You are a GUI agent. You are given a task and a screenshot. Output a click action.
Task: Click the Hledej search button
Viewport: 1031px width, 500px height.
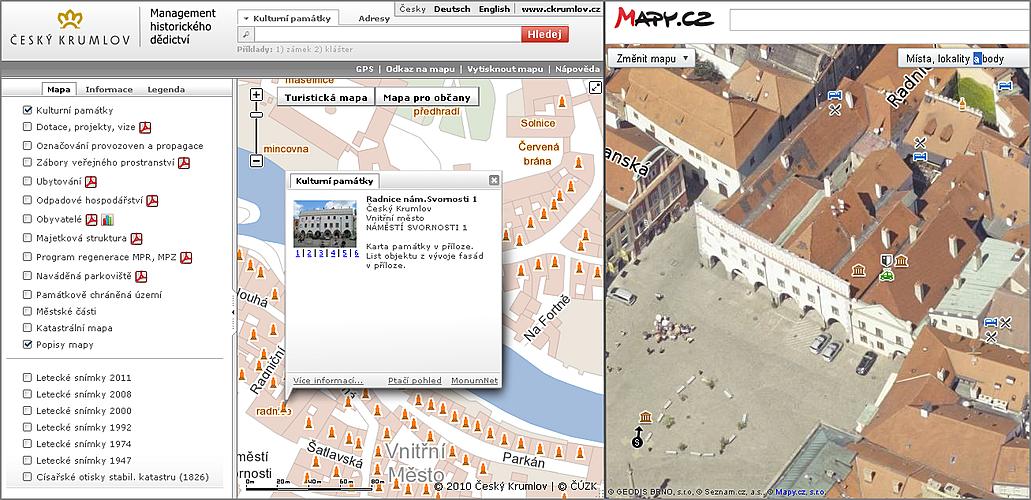coord(544,34)
